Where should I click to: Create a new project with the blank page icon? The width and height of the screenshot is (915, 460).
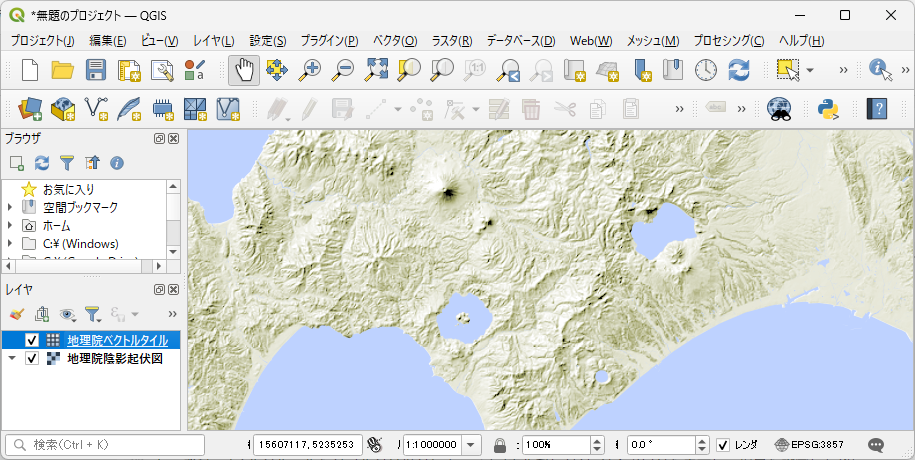(29, 70)
